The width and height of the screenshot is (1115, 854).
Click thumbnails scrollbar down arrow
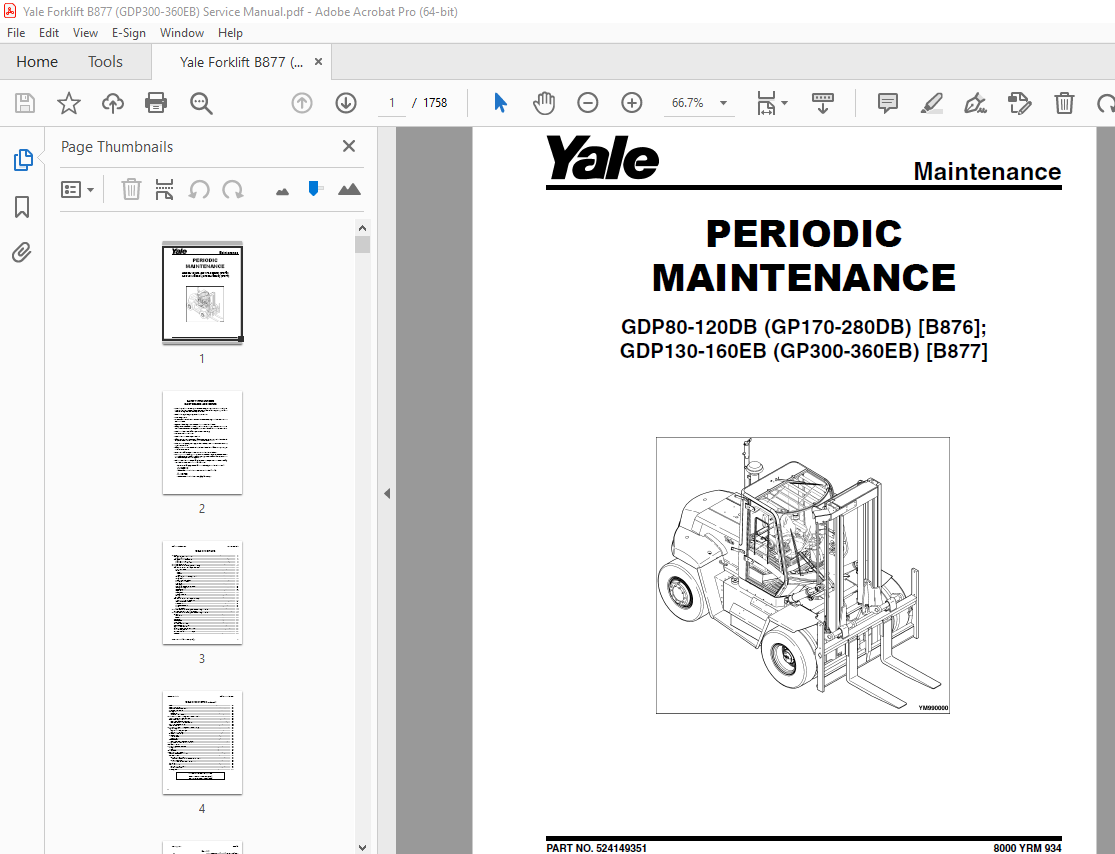363,847
